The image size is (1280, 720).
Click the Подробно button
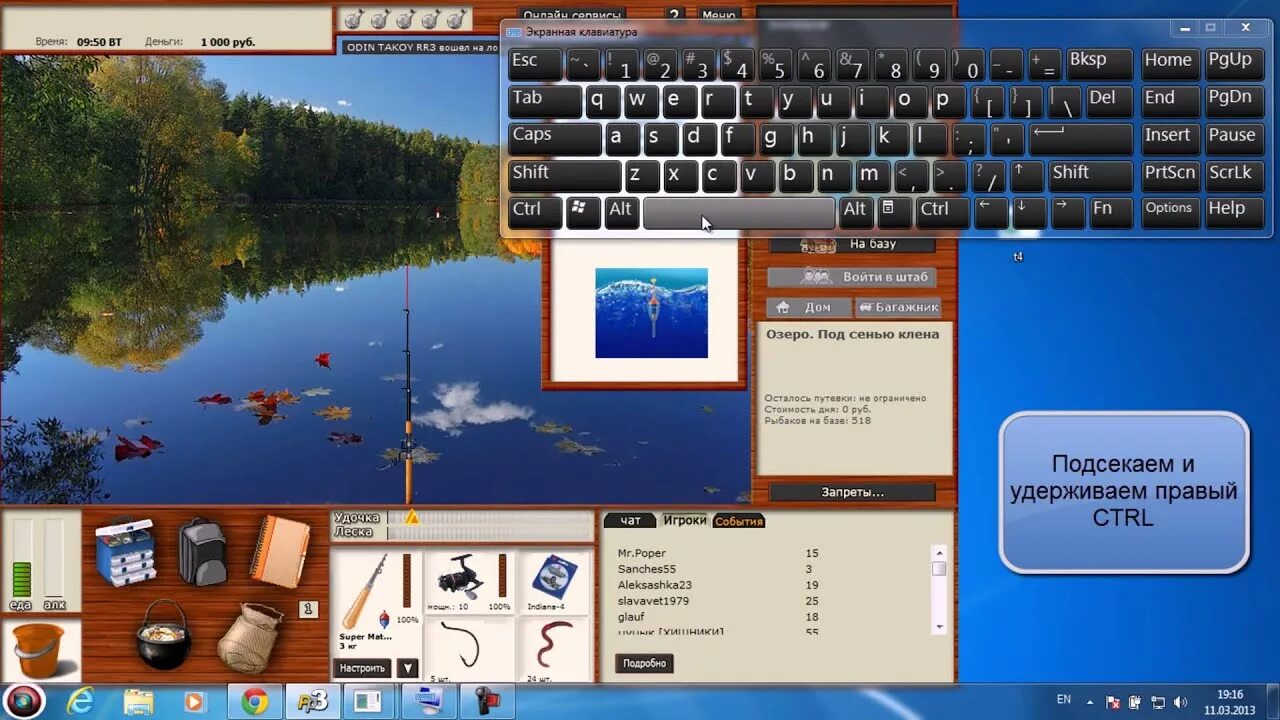pos(644,663)
